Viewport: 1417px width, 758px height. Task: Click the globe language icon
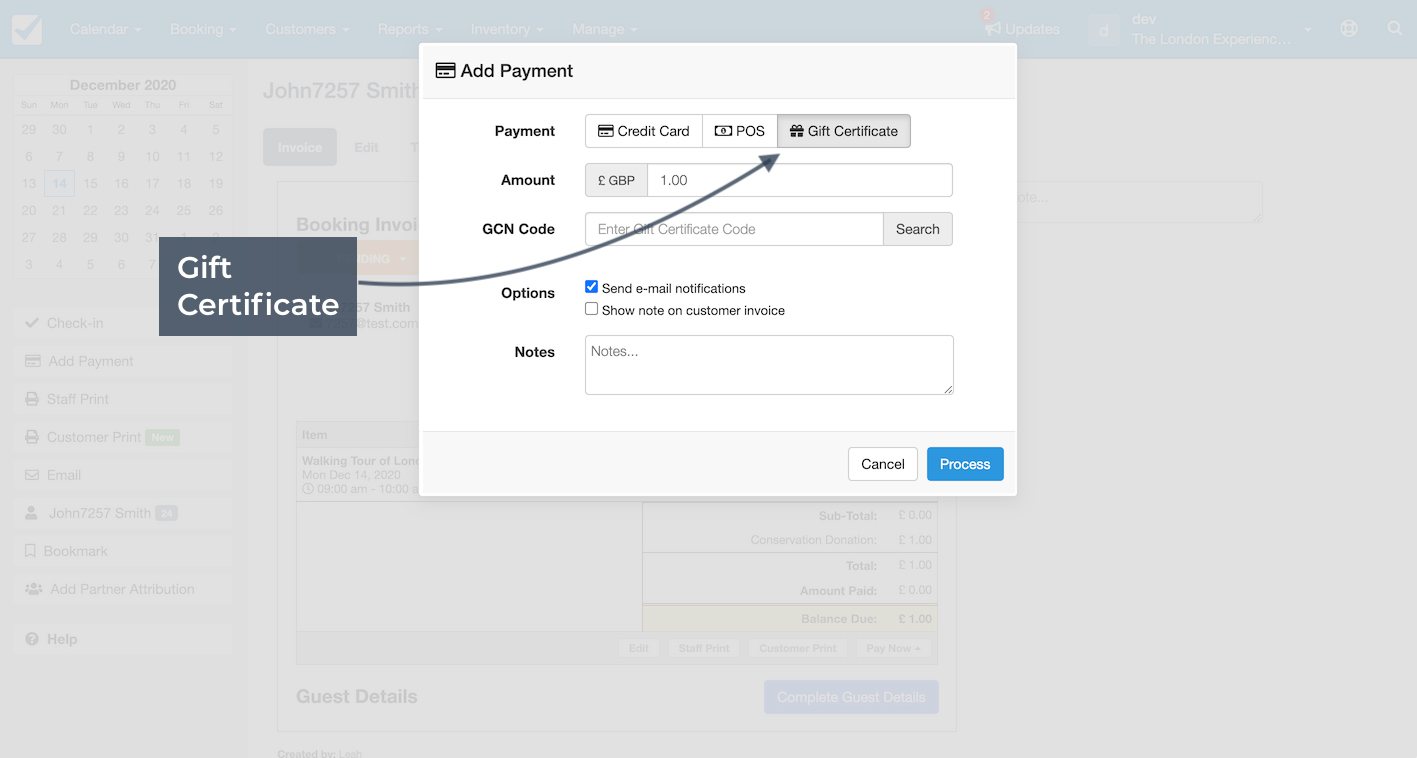pyautogui.click(x=1349, y=29)
